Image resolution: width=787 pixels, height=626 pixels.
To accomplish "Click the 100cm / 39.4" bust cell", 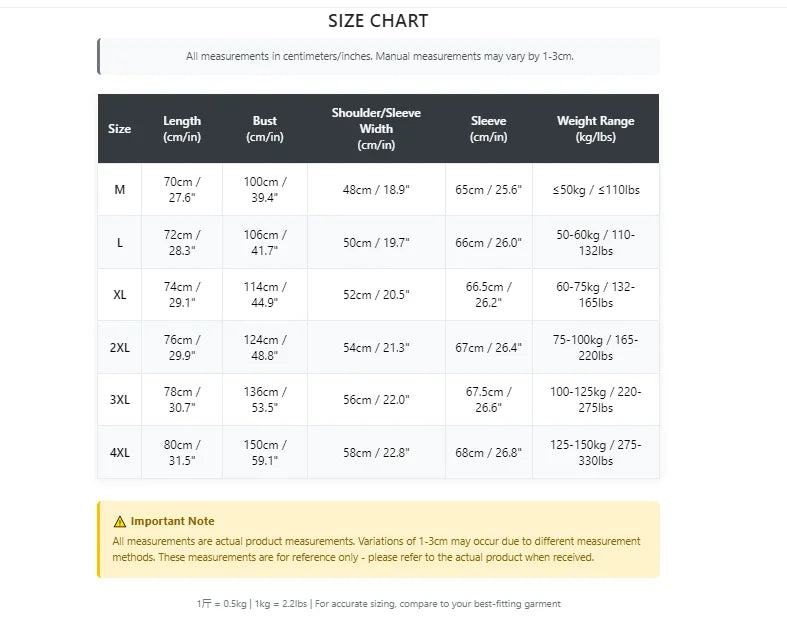I will click(x=265, y=190).
